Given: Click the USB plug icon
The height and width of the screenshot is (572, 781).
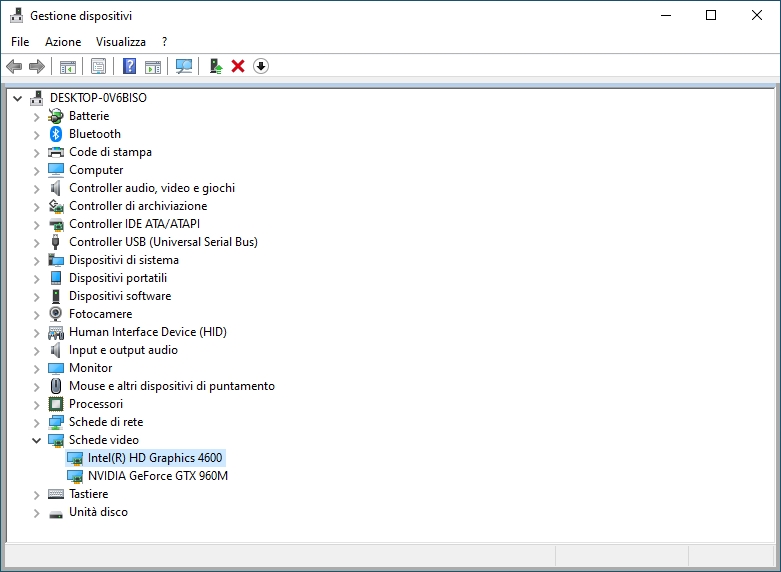Looking at the screenshot, I should click(x=56, y=242).
